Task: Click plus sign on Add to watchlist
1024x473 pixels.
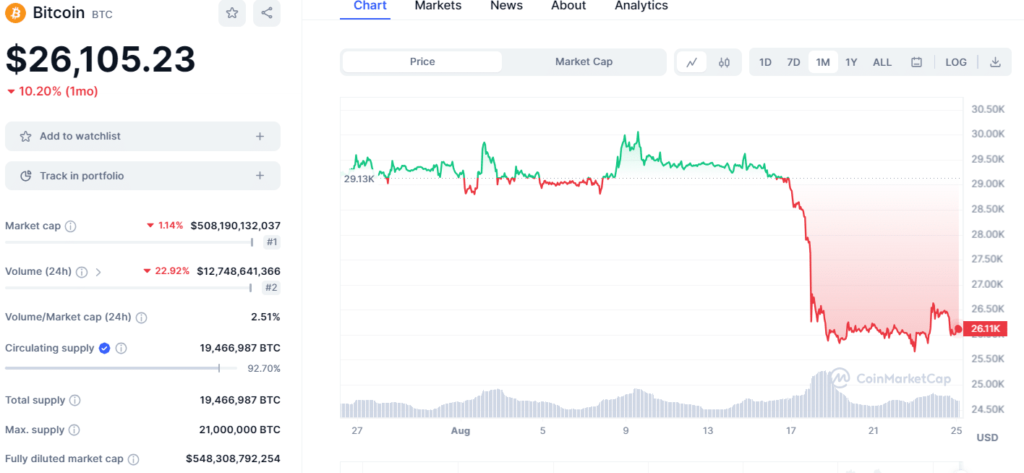Action: [260, 137]
